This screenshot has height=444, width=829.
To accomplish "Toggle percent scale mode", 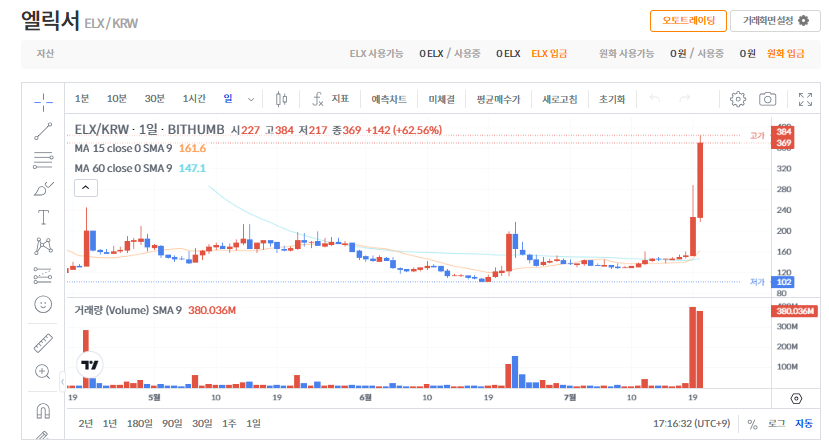I will (752, 424).
